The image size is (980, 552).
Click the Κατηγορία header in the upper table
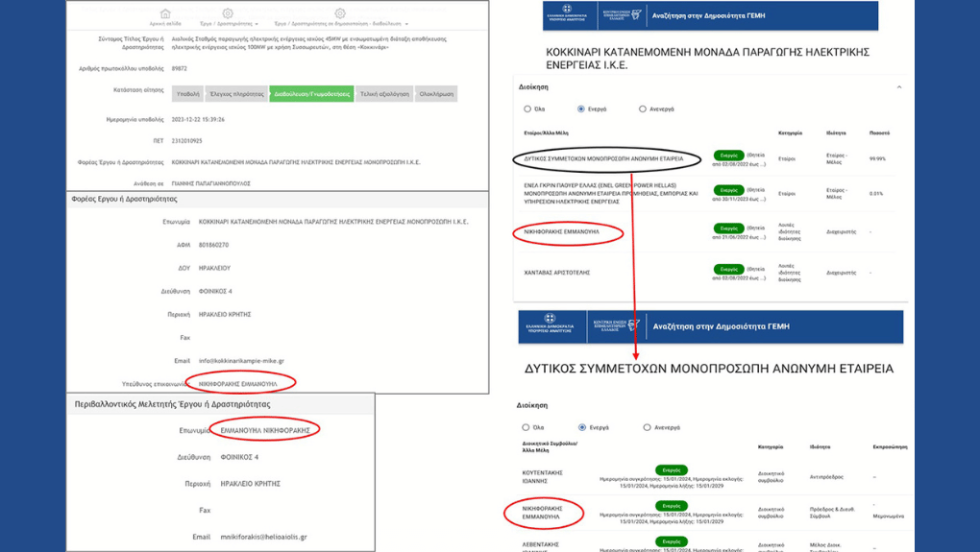[x=790, y=133]
